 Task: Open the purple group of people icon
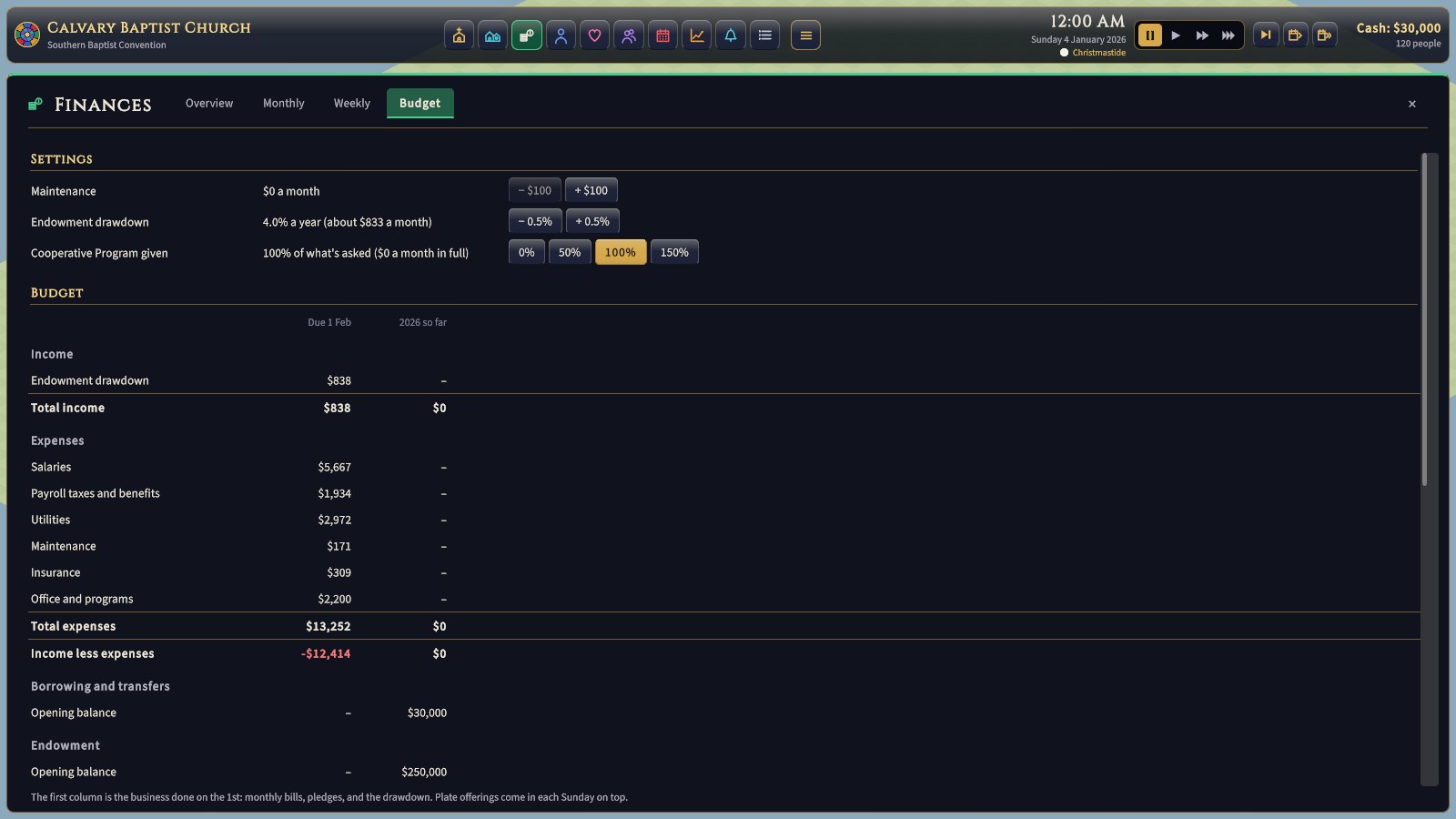629,35
